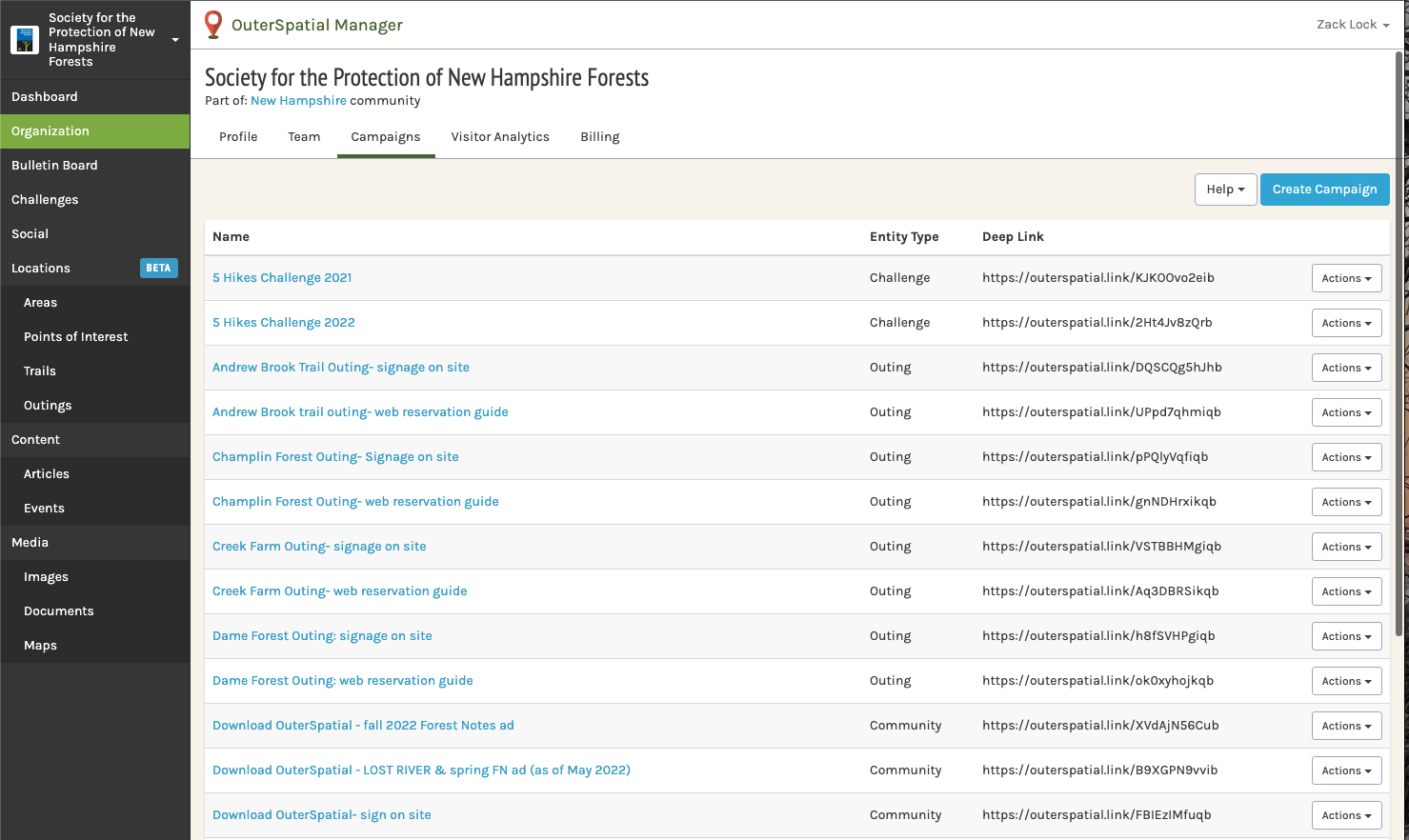Click the organization logo thumbnail in sidebar
The image size is (1409, 840).
(x=25, y=40)
